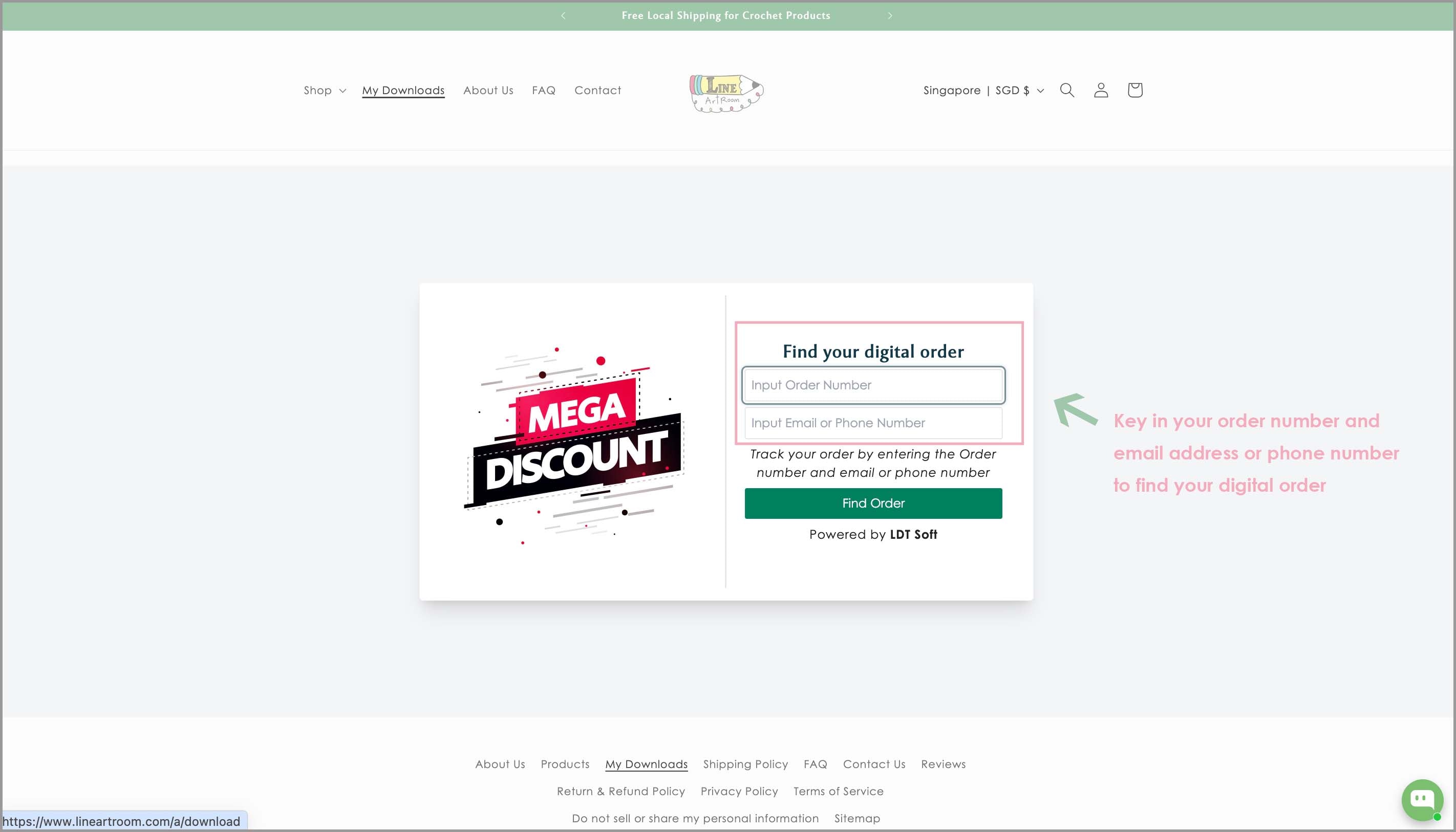Open About Us in header navigation
The width and height of the screenshot is (1456, 832).
pyautogui.click(x=488, y=90)
